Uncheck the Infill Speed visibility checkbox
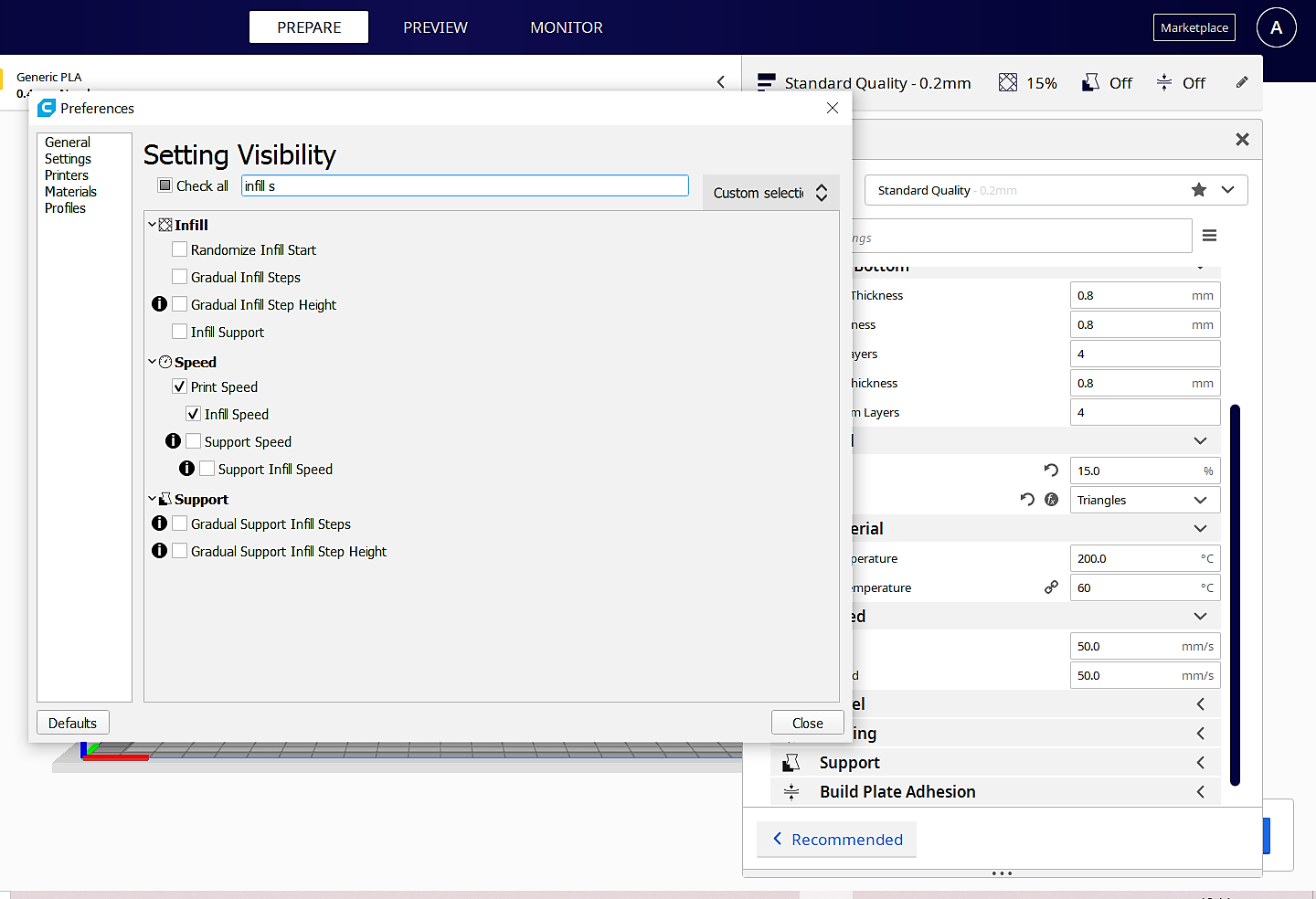1316x899 pixels. (x=194, y=414)
